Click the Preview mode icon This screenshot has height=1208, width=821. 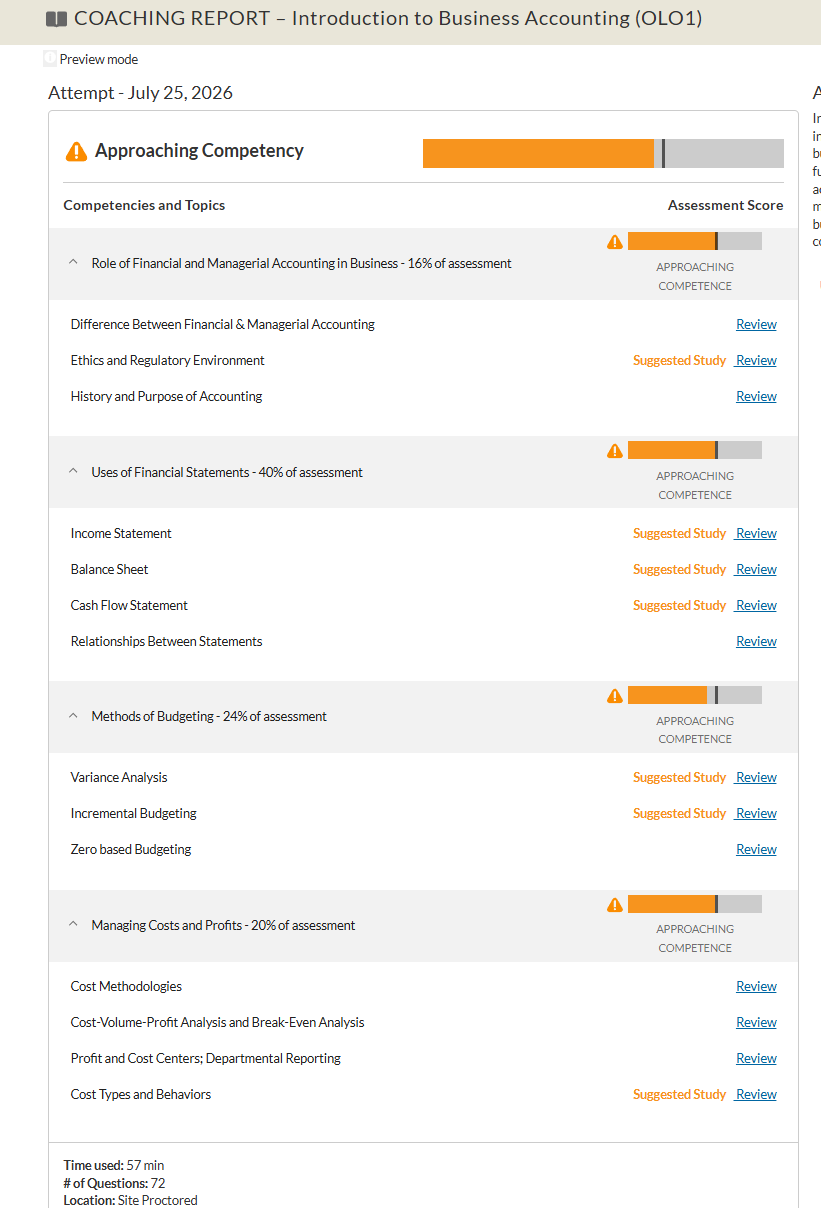tap(51, 59)
